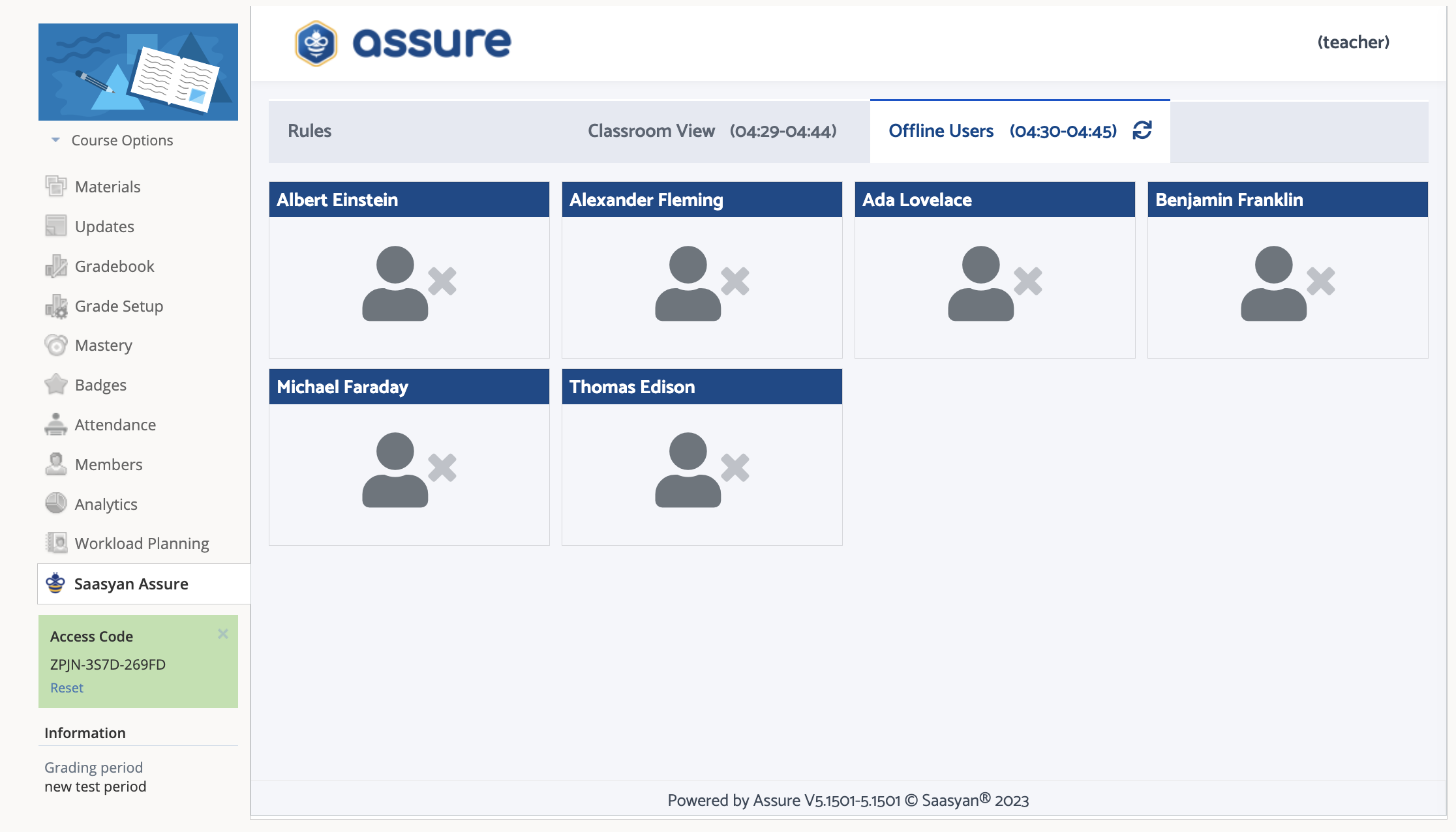Click the Updates menu item

(104, 226)
